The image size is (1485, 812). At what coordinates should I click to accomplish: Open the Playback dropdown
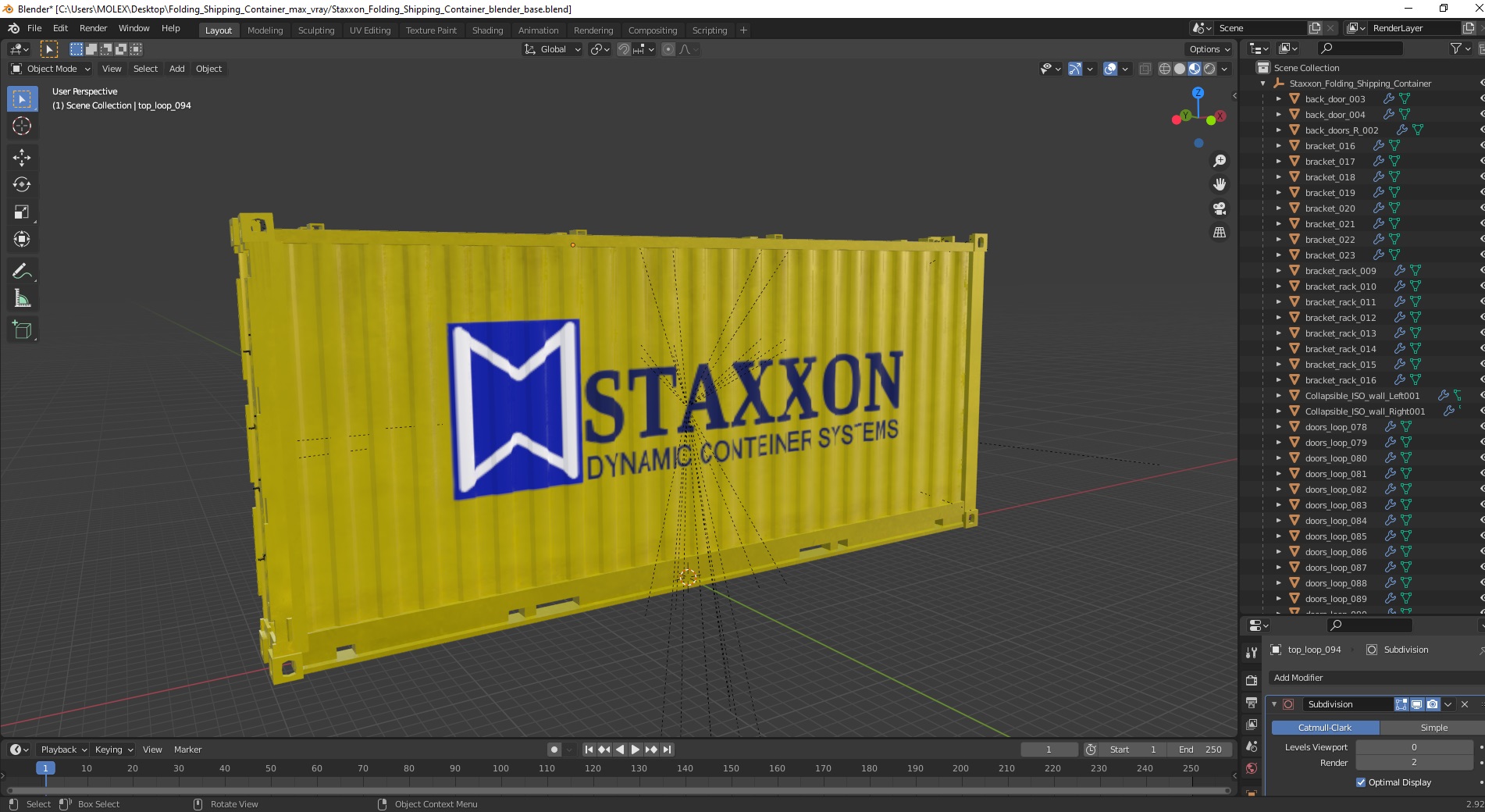coord(63,750)
